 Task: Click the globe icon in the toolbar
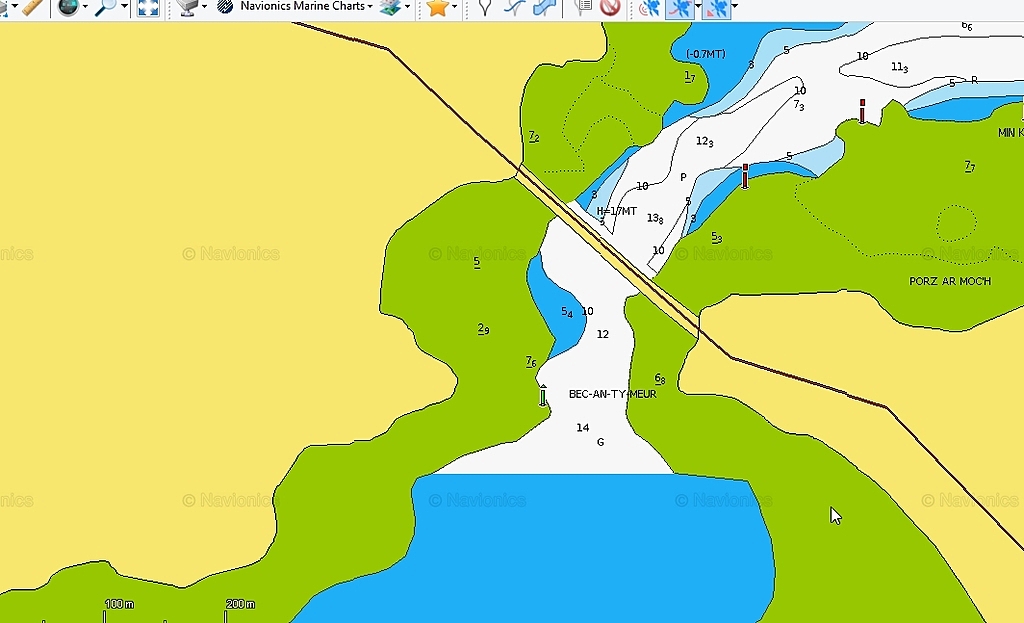click(x=68, y=7)
